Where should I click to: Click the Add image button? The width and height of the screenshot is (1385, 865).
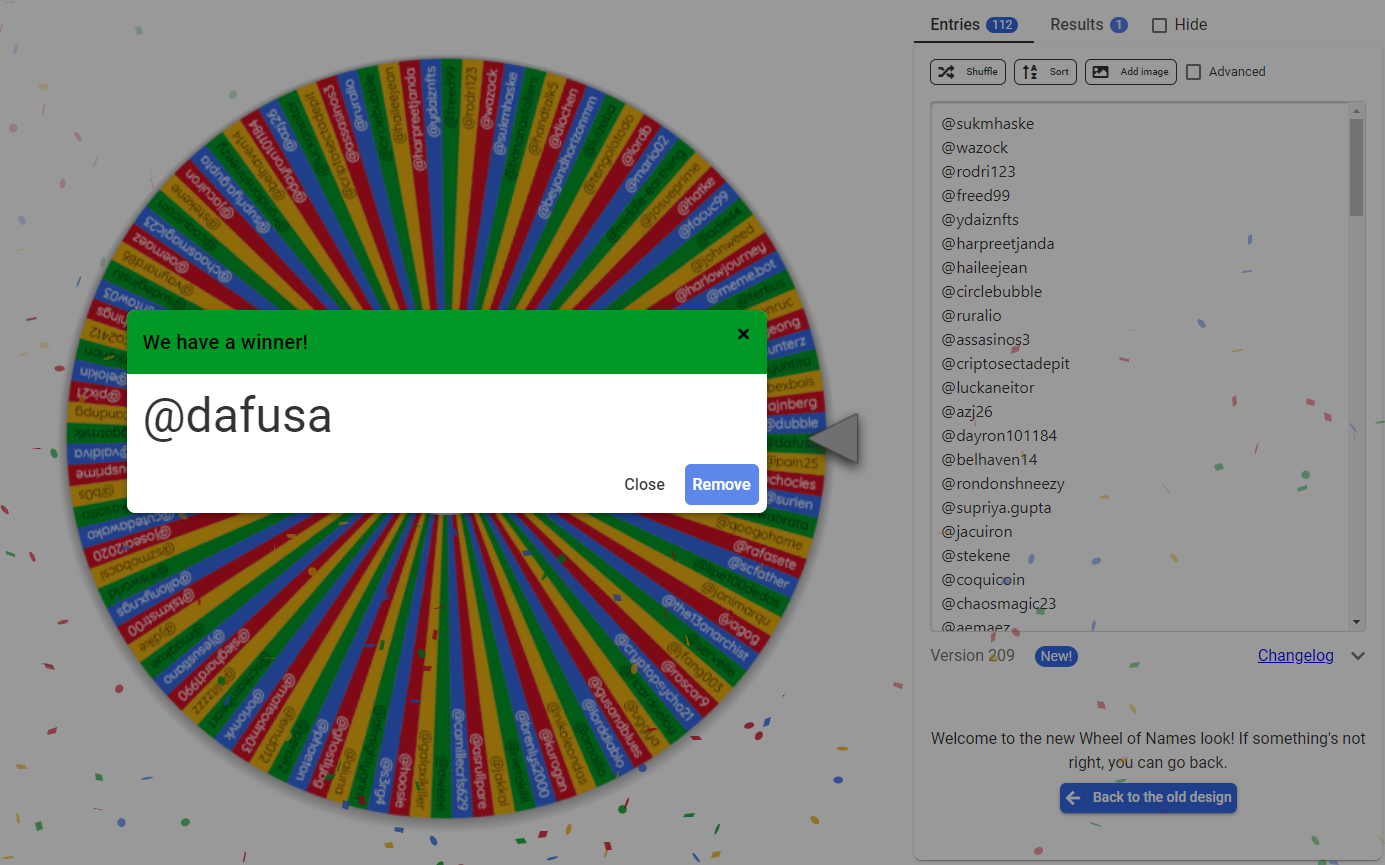pyautogui.click(x=1130, y=72)
